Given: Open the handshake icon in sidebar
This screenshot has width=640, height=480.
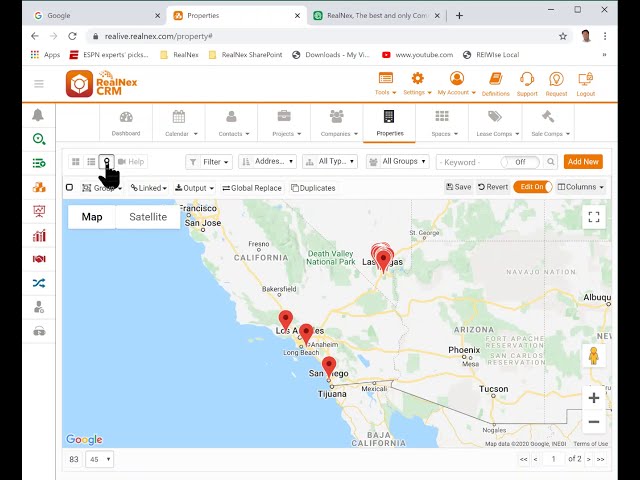Looking at the screenshot, I should 39,259.
